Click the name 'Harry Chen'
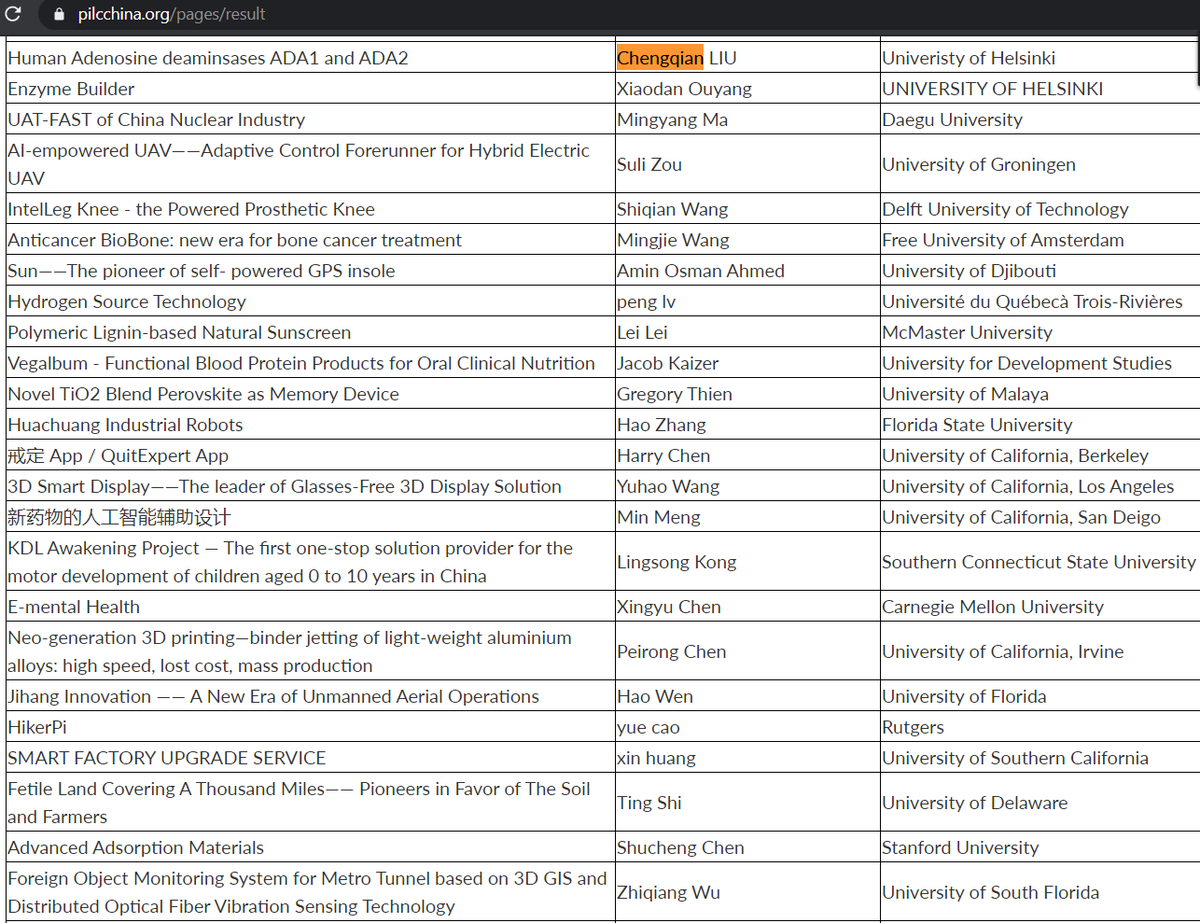This screenshot has width=1200, height=923. [x=663, y=456]
